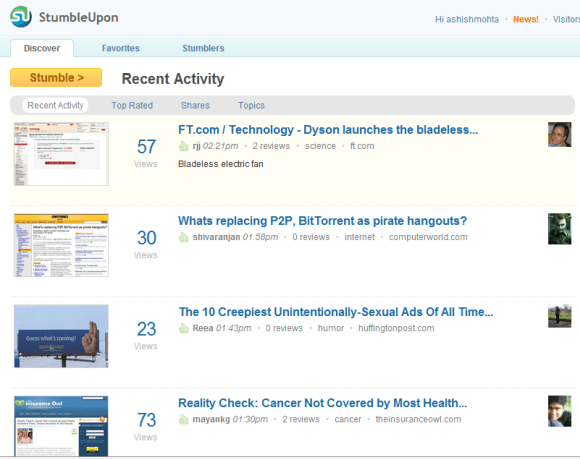Click username shivaranjan

pos(216,237)
